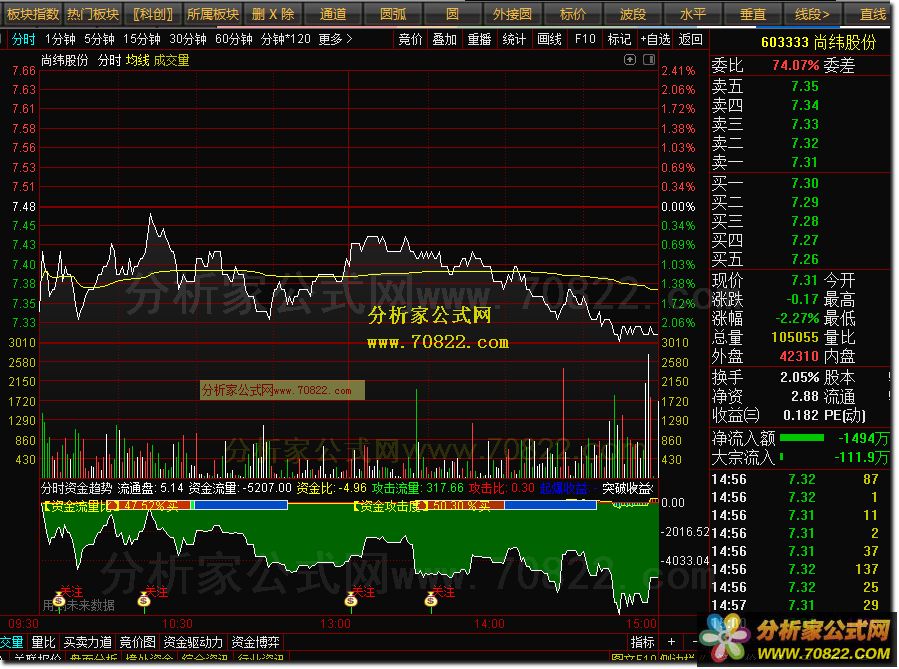899x669 pixels.
Task: Toggle the 叠加 overlay option
Action: coord(444,39)
